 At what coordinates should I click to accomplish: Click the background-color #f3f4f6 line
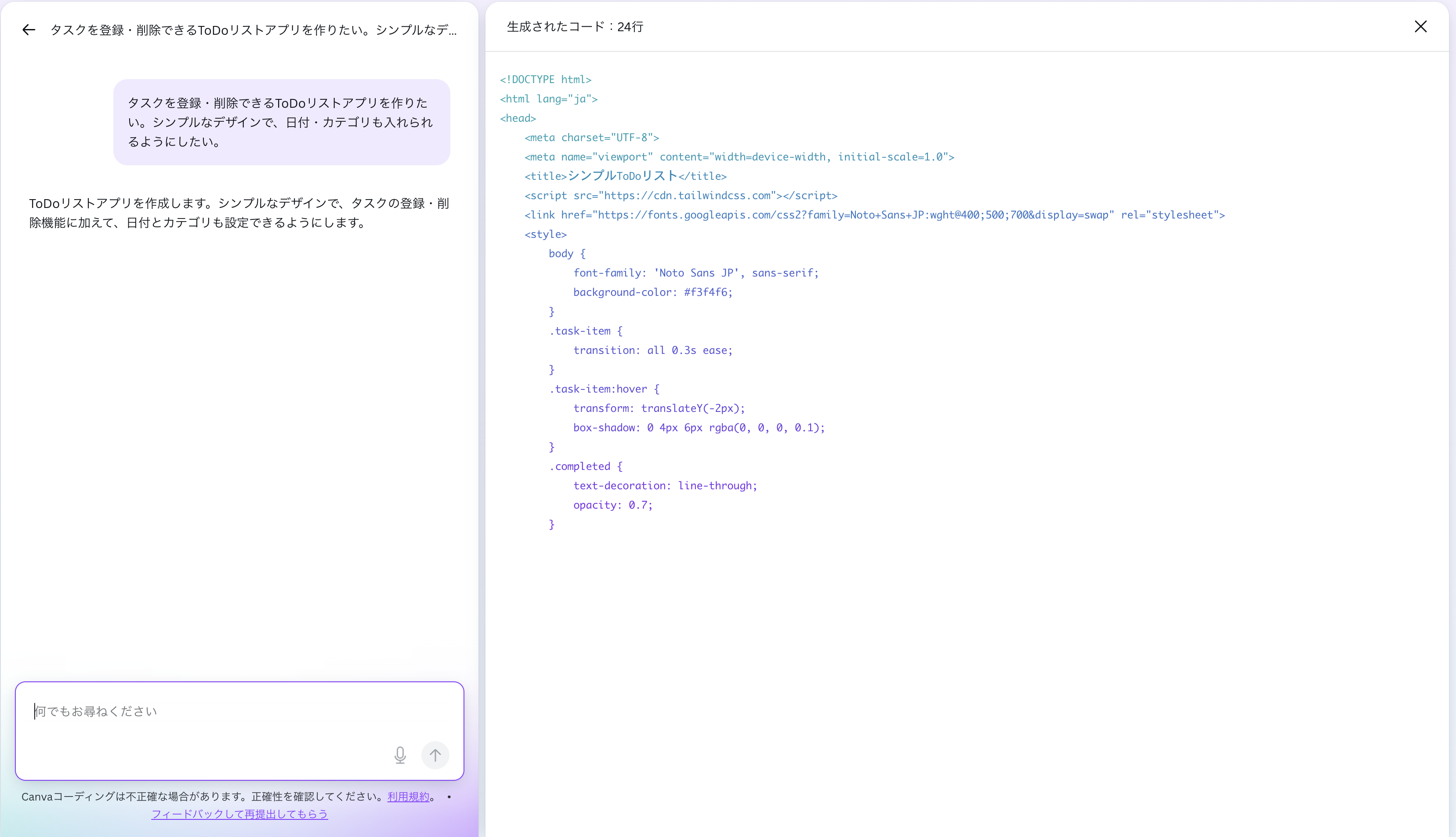tap(653, 292)
